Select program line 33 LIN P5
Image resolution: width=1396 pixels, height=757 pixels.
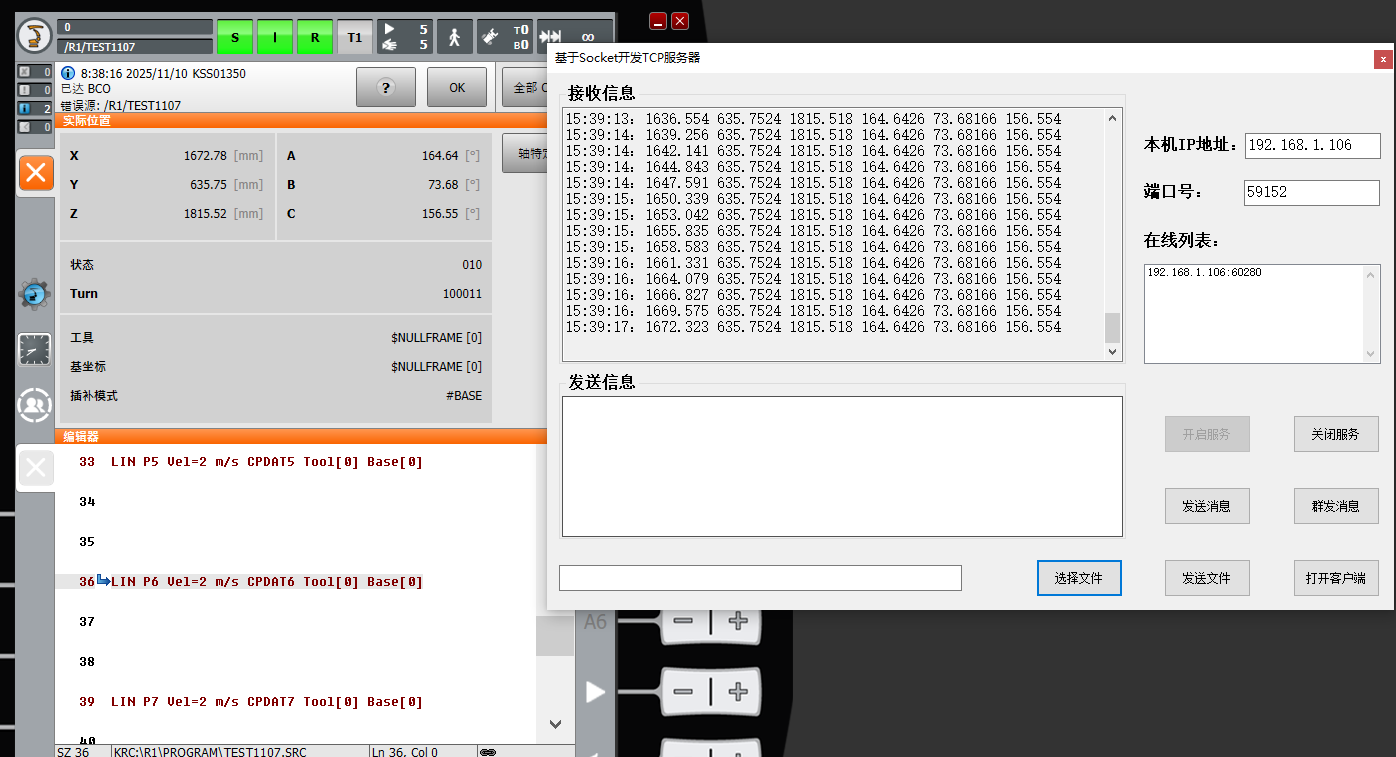point(267,462)
